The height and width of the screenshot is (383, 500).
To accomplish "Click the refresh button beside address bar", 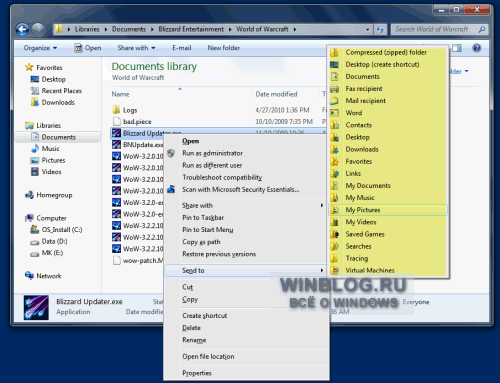I will [380, 29].
